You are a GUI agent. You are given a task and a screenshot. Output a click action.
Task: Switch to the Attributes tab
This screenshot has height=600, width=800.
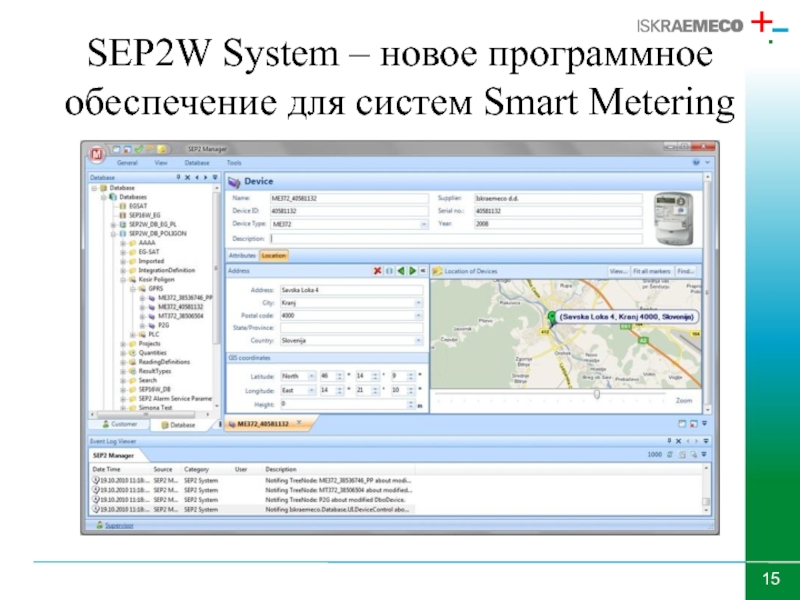(242, 256)
